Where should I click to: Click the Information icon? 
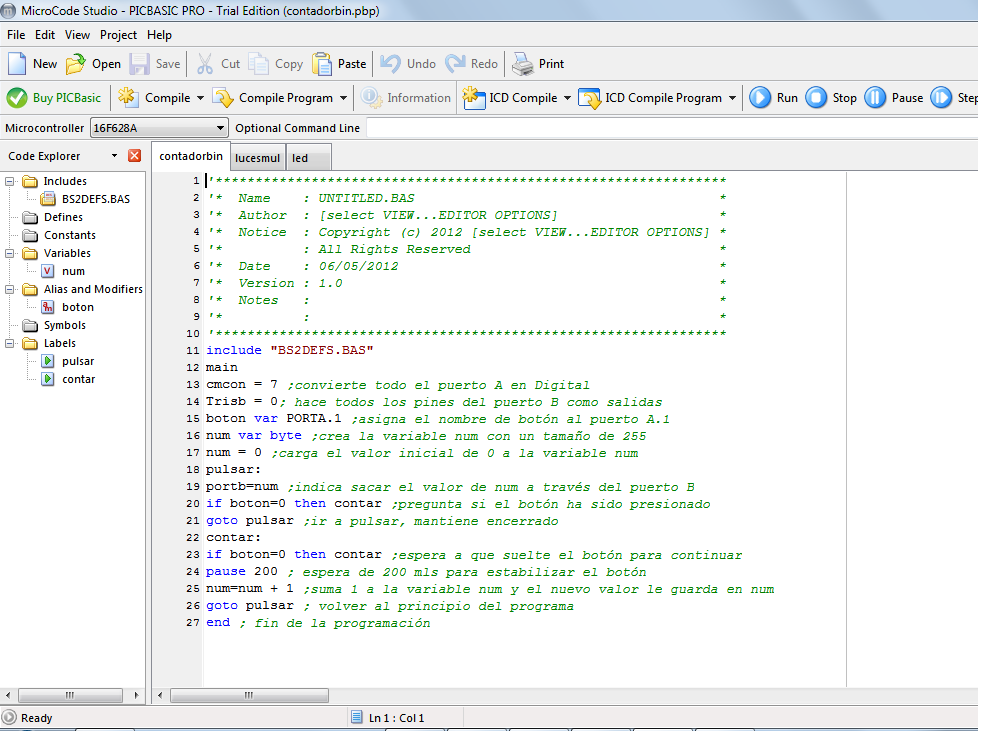pyautogui.click(x=371, y=98)
